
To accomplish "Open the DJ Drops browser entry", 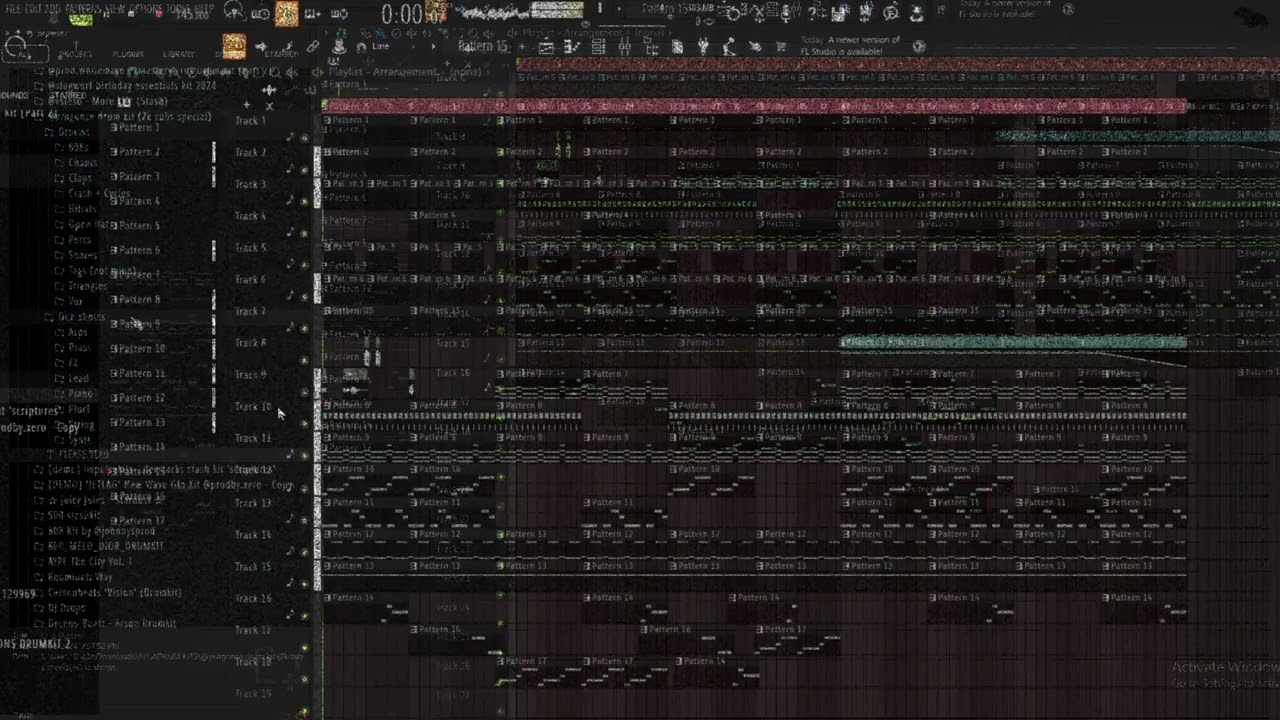I will click(68, 608).
